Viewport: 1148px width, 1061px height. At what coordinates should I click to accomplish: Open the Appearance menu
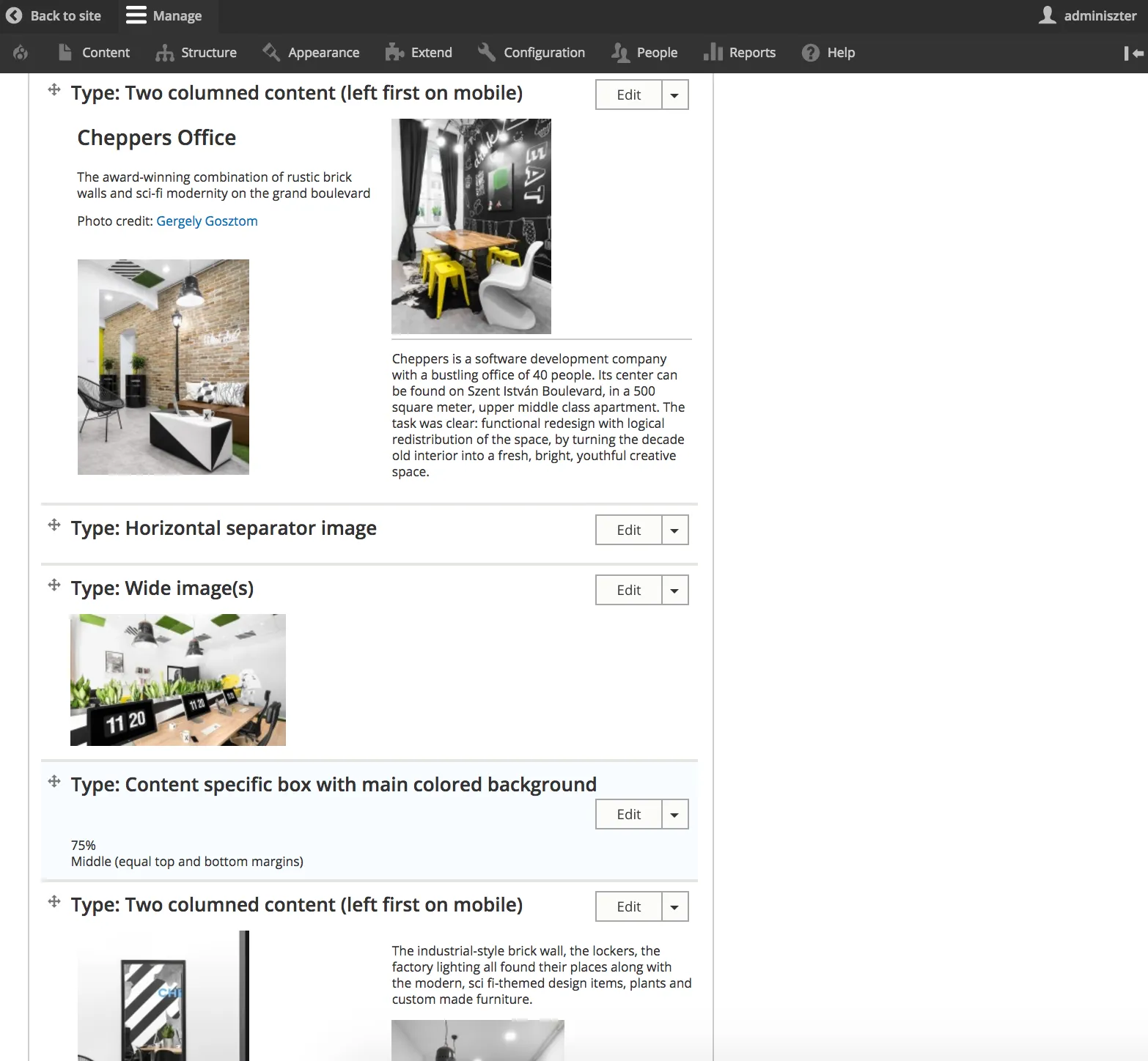[312, 53]
